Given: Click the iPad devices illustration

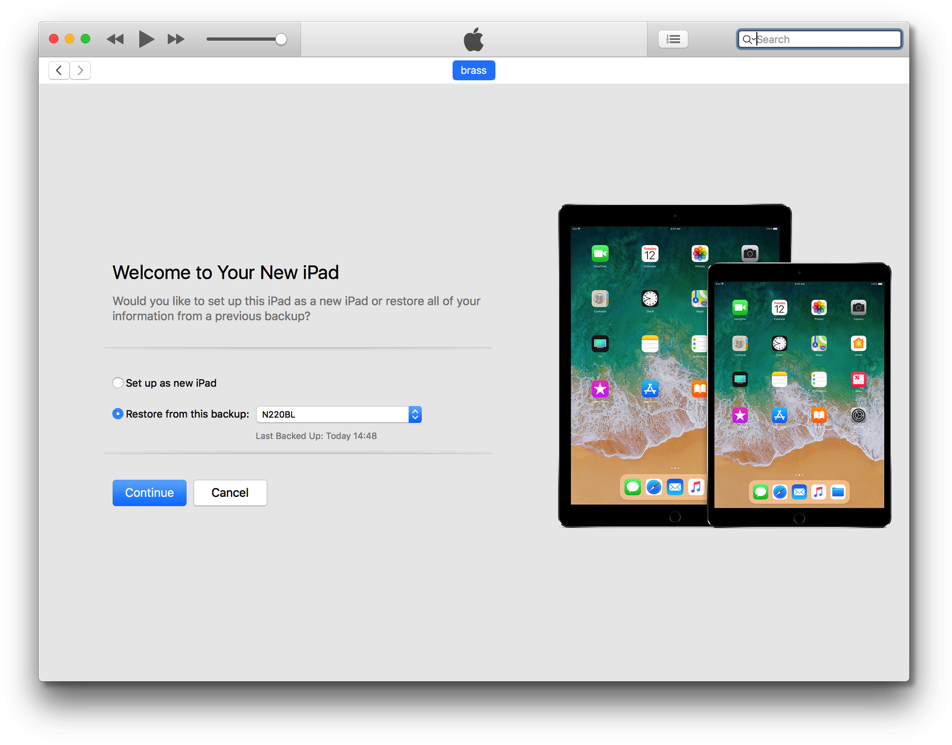Looking at the screenshot, I should (724, 366).
